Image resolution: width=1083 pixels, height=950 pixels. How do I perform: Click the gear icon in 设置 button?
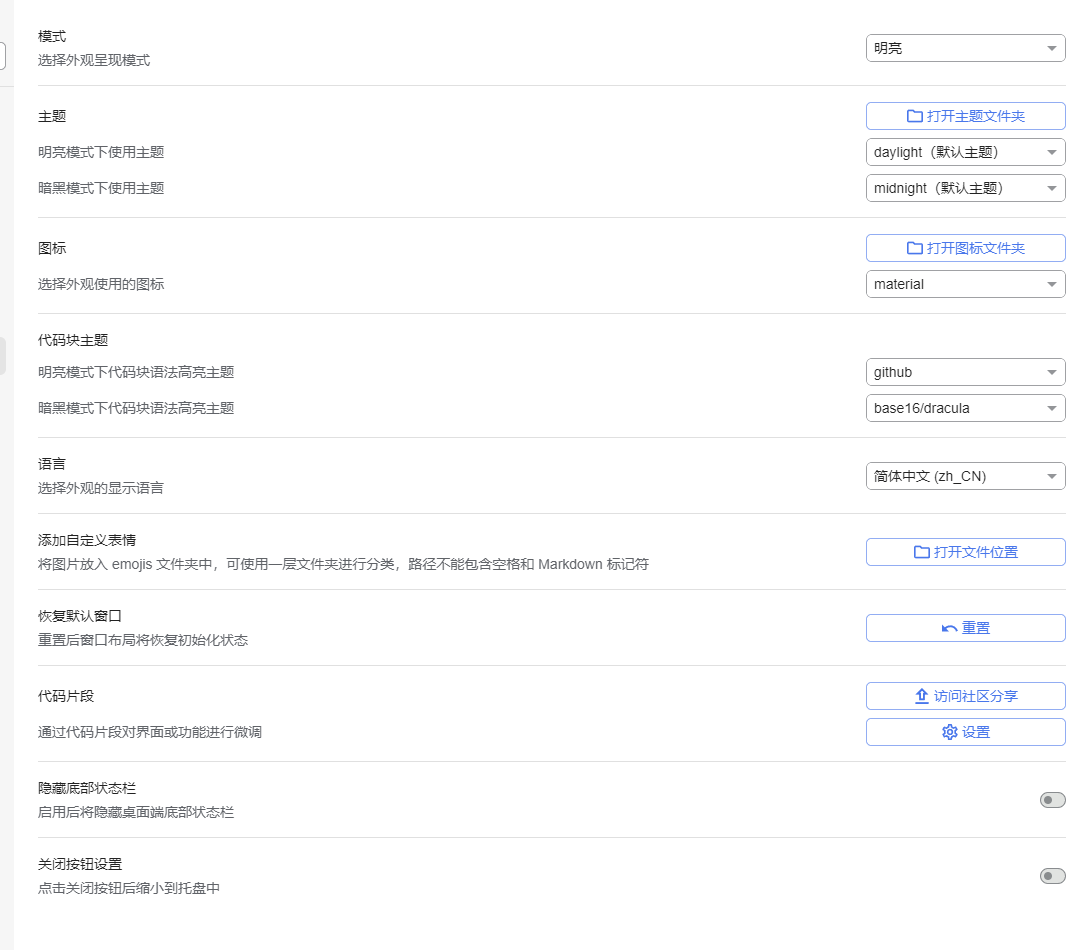[949, 732]
